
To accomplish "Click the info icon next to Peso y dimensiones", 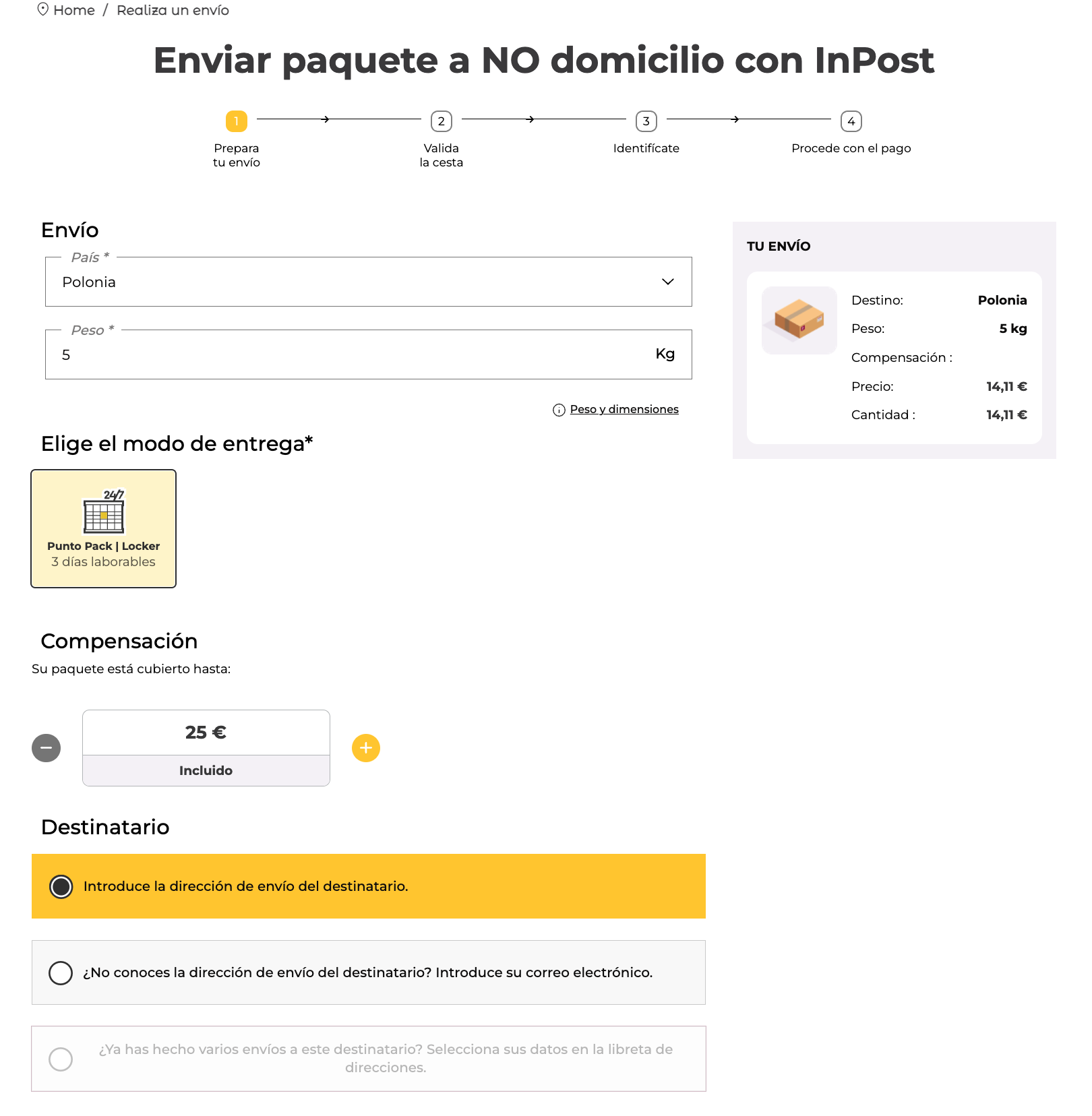I will [559, 410].
